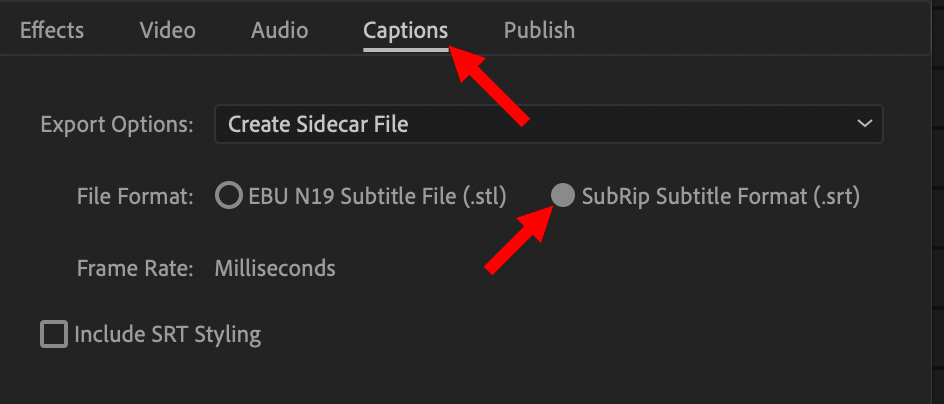Enable the Include SRT Styling checkbox
Screen dimensions: 944x404
click(x=53, y=334)
